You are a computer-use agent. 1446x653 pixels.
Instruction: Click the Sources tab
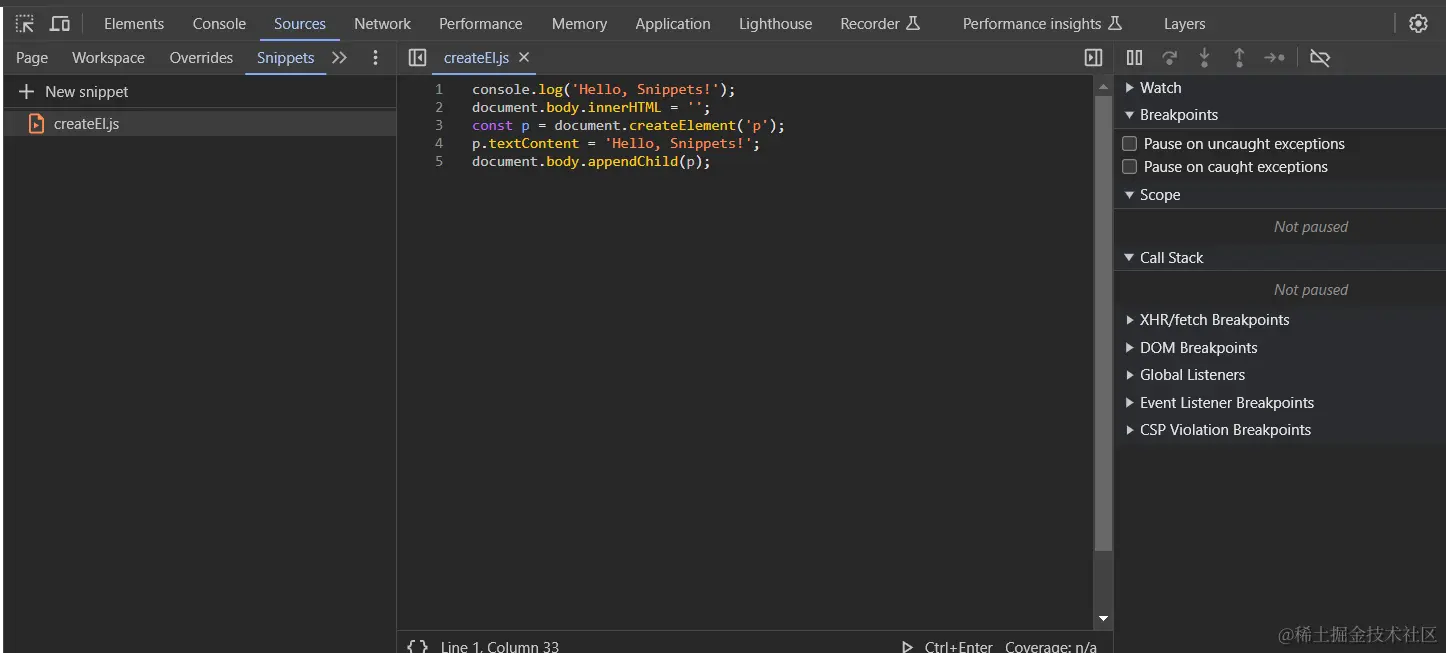pos(300,24)
